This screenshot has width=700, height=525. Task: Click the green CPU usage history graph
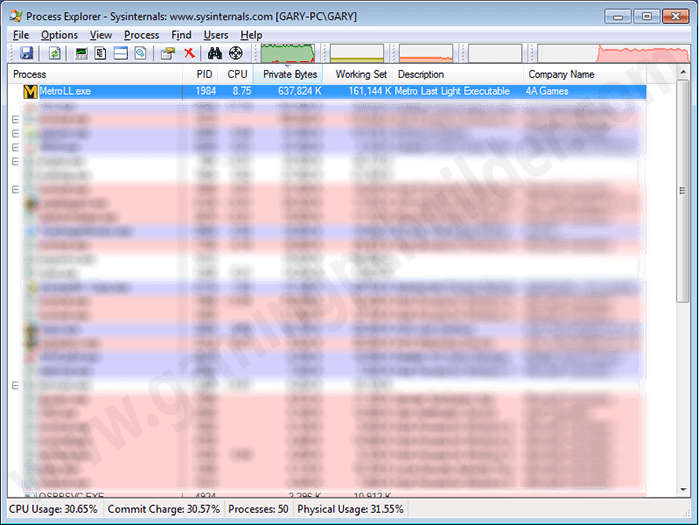coord(288,53)
